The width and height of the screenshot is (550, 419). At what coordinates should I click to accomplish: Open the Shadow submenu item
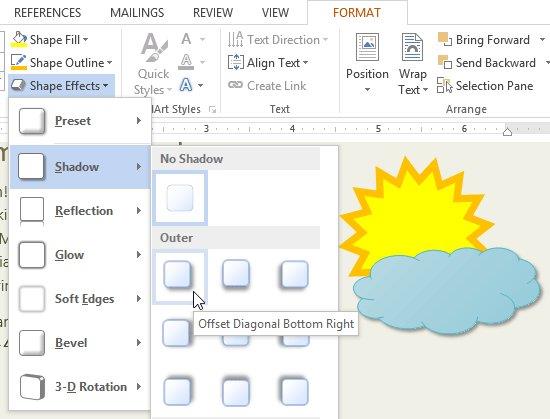[80, 167]
